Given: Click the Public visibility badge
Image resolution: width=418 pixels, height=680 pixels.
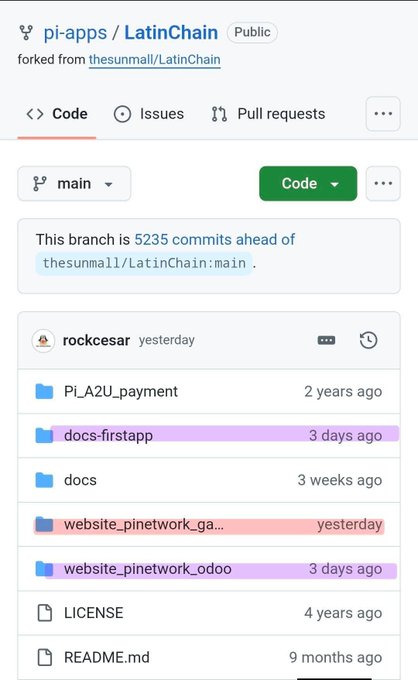Looking at the screenshot, I should tap(252, 32).
